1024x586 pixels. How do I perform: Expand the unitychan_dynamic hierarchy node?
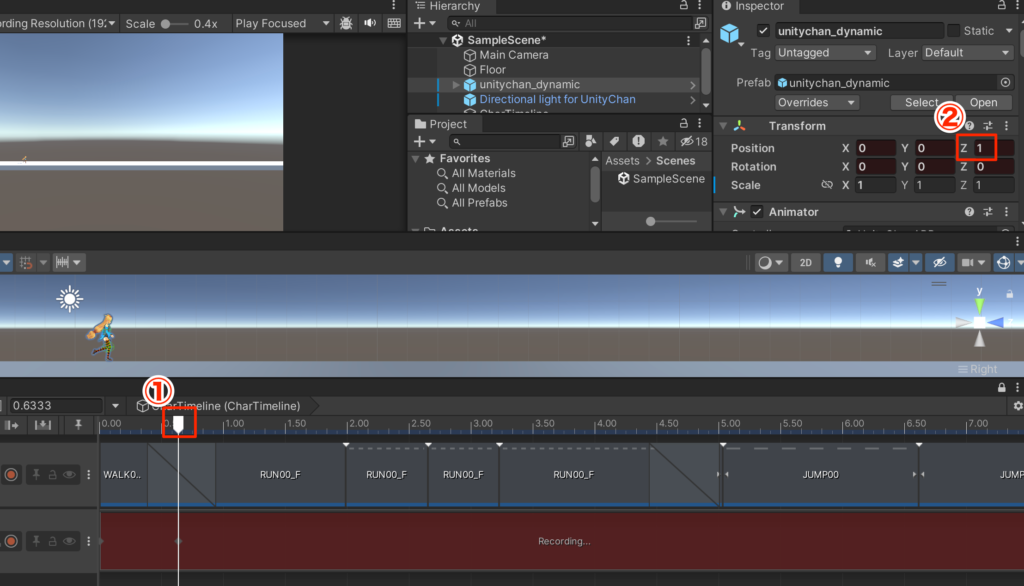[x=456, y=85]
